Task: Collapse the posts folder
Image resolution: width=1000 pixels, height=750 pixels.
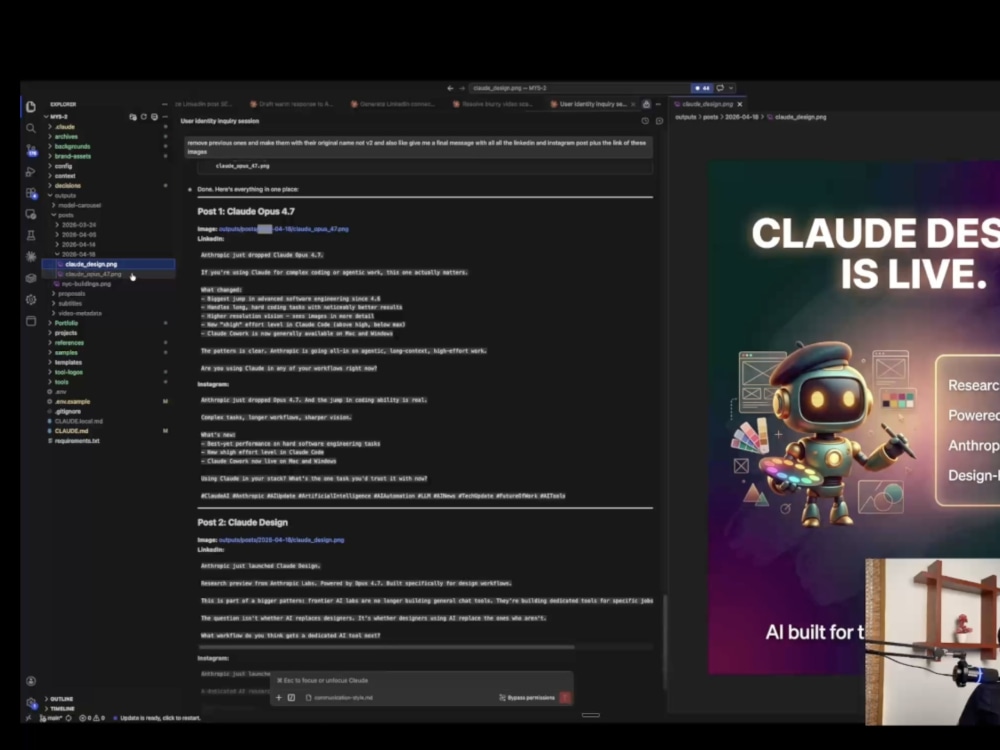Action: (x=108, y=215)
